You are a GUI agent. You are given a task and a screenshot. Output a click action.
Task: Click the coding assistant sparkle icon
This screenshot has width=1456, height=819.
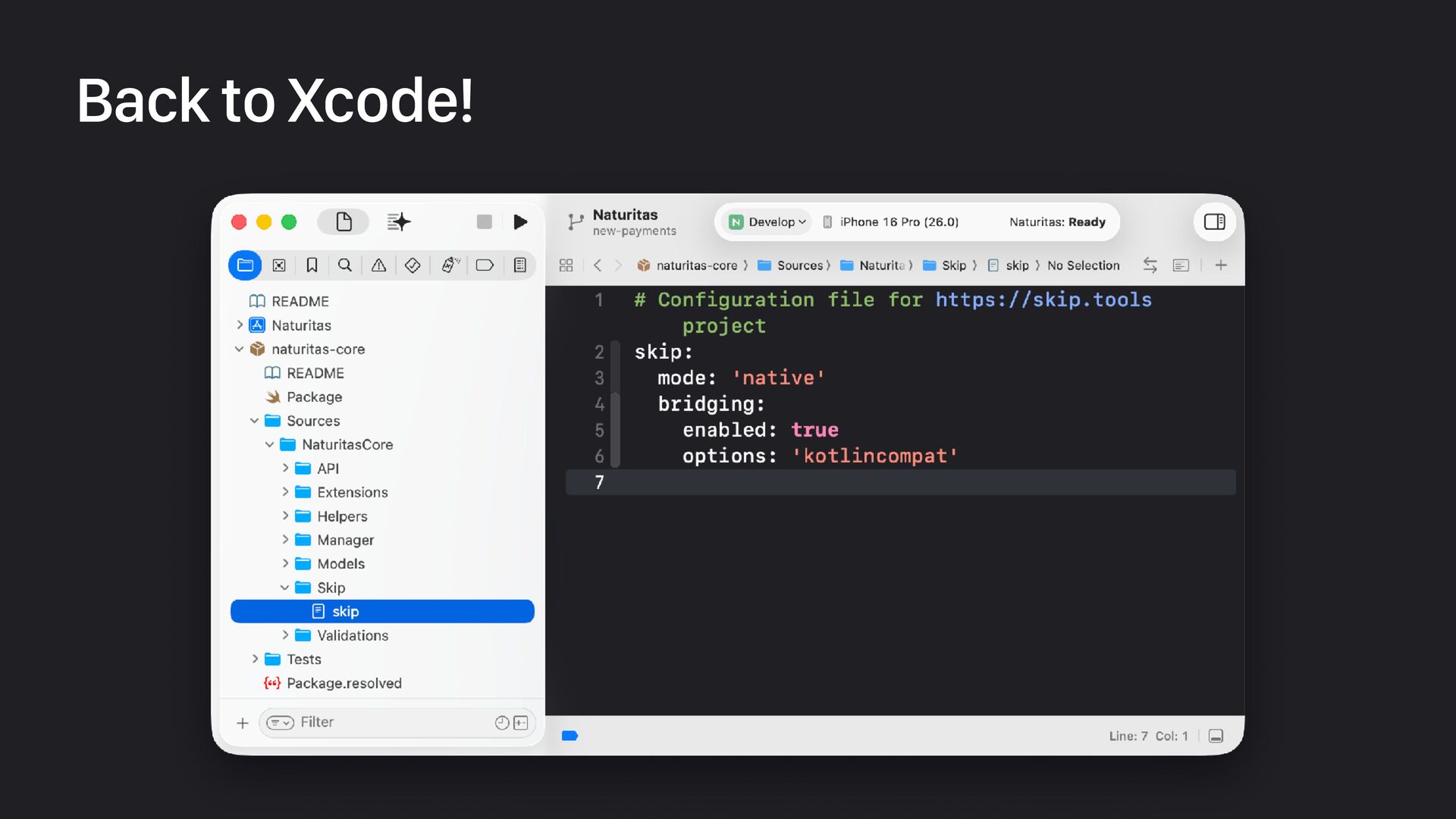[399, 222]
